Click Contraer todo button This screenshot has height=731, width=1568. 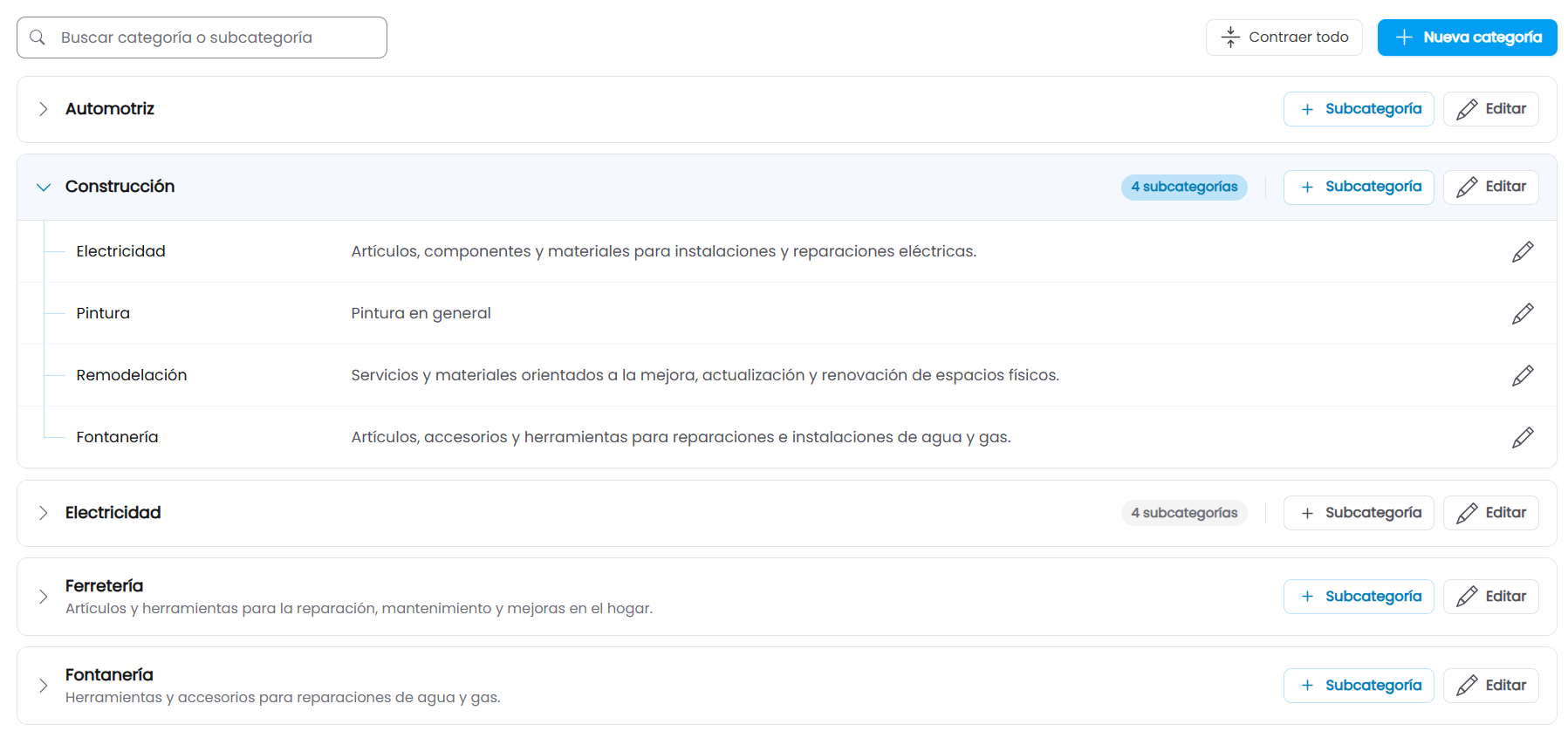[1284, 38]
